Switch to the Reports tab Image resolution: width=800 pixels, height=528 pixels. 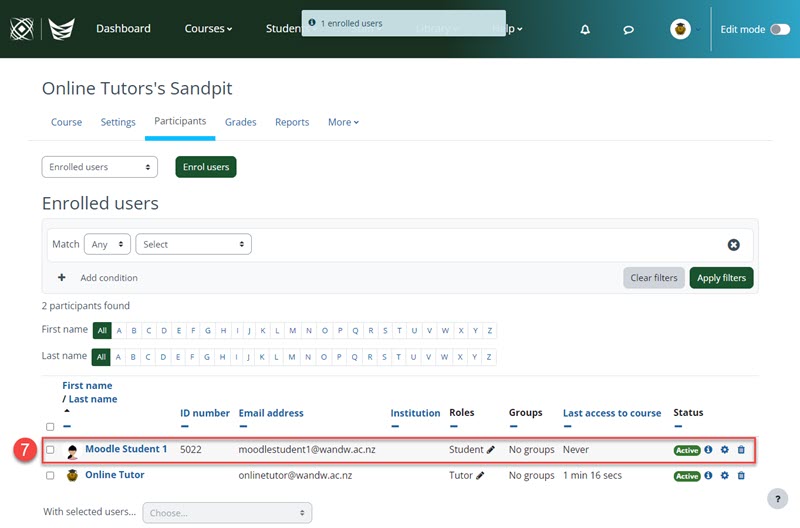[x=292, y=122]
